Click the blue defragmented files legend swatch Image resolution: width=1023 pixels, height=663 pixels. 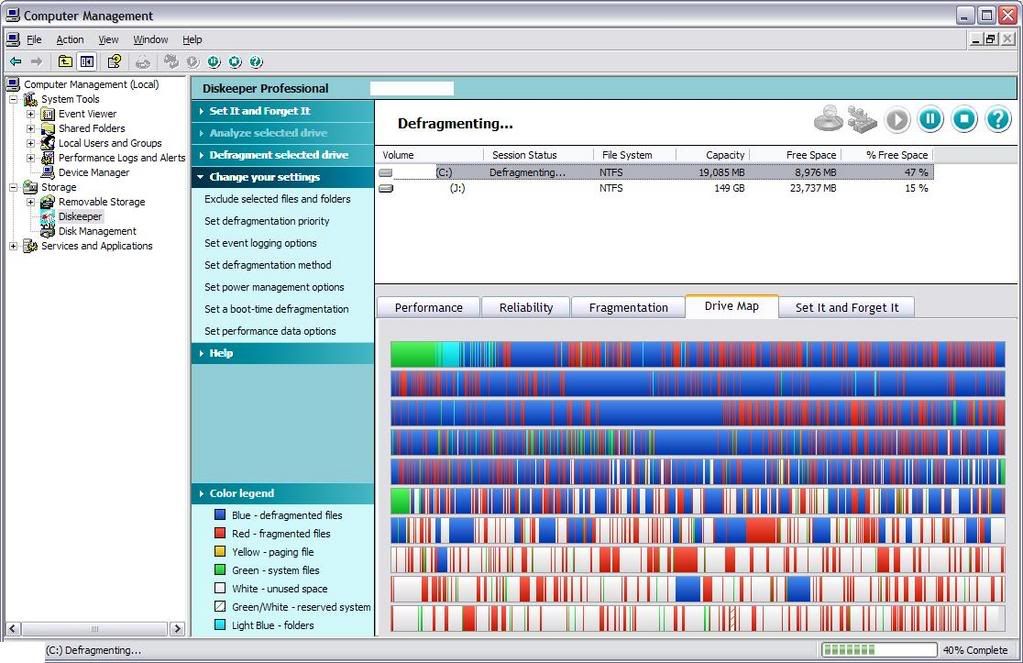coord(221,515)
